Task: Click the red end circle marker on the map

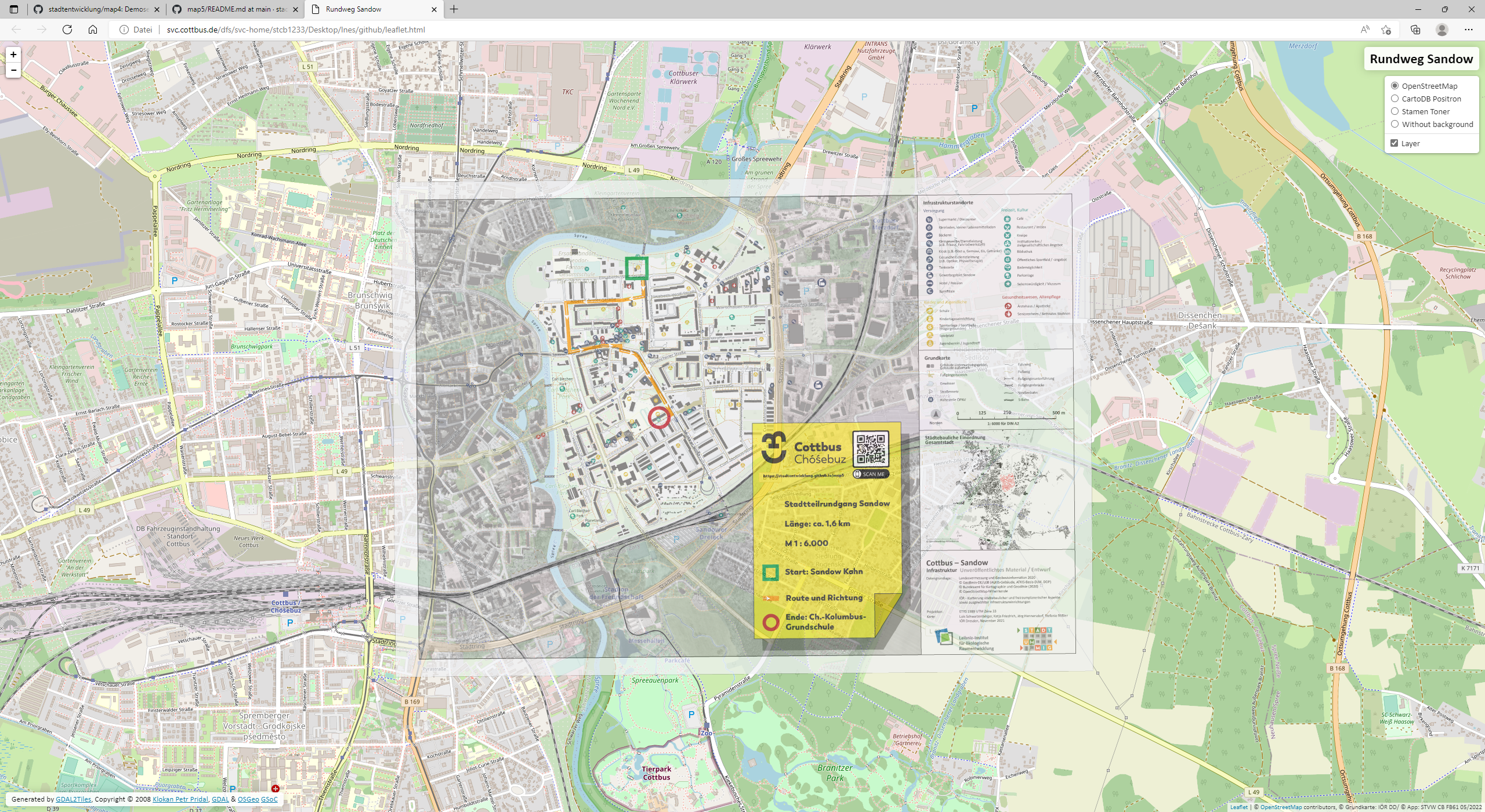Action: pos(659,418)
